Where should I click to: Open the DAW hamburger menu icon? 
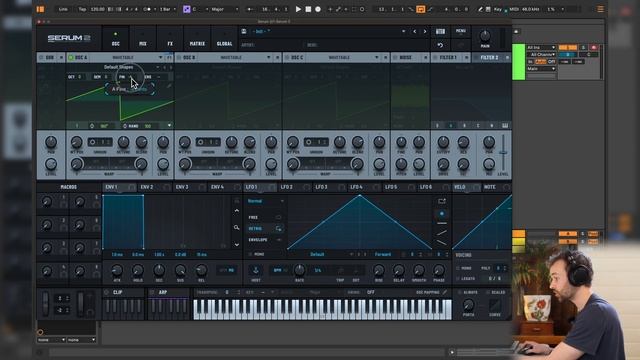point(600,9)
